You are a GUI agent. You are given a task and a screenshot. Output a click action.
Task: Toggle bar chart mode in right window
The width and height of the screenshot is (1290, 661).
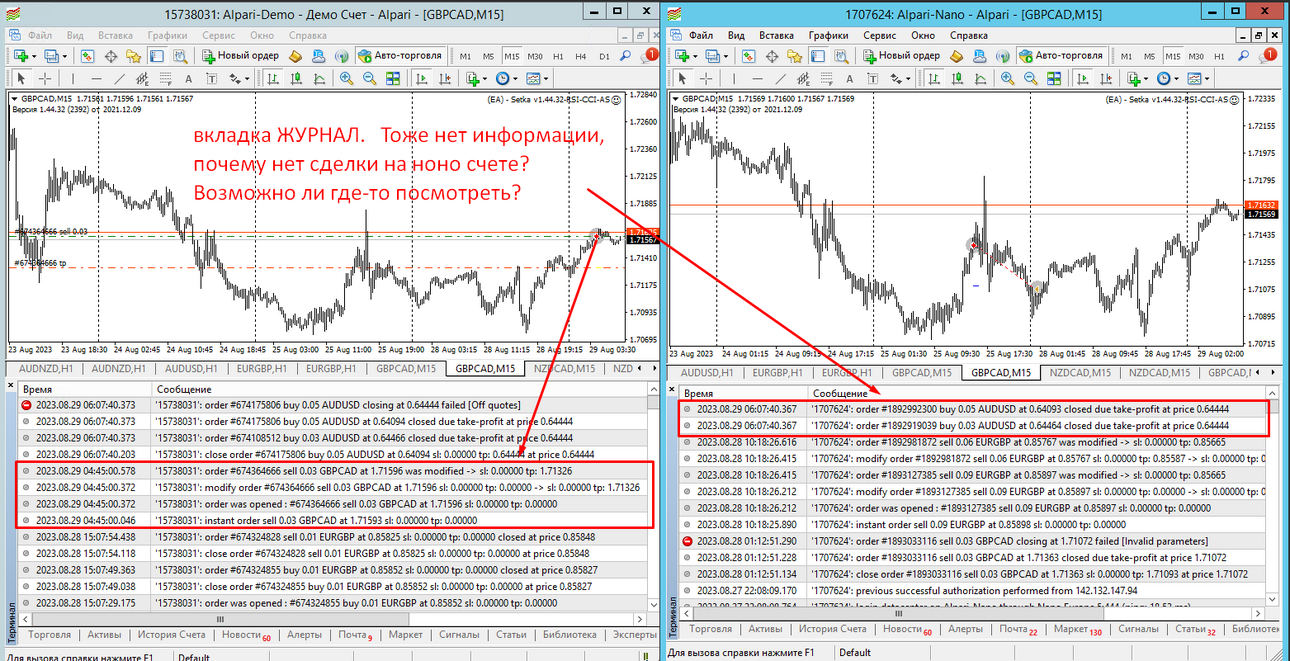click(x=934, y=78)
